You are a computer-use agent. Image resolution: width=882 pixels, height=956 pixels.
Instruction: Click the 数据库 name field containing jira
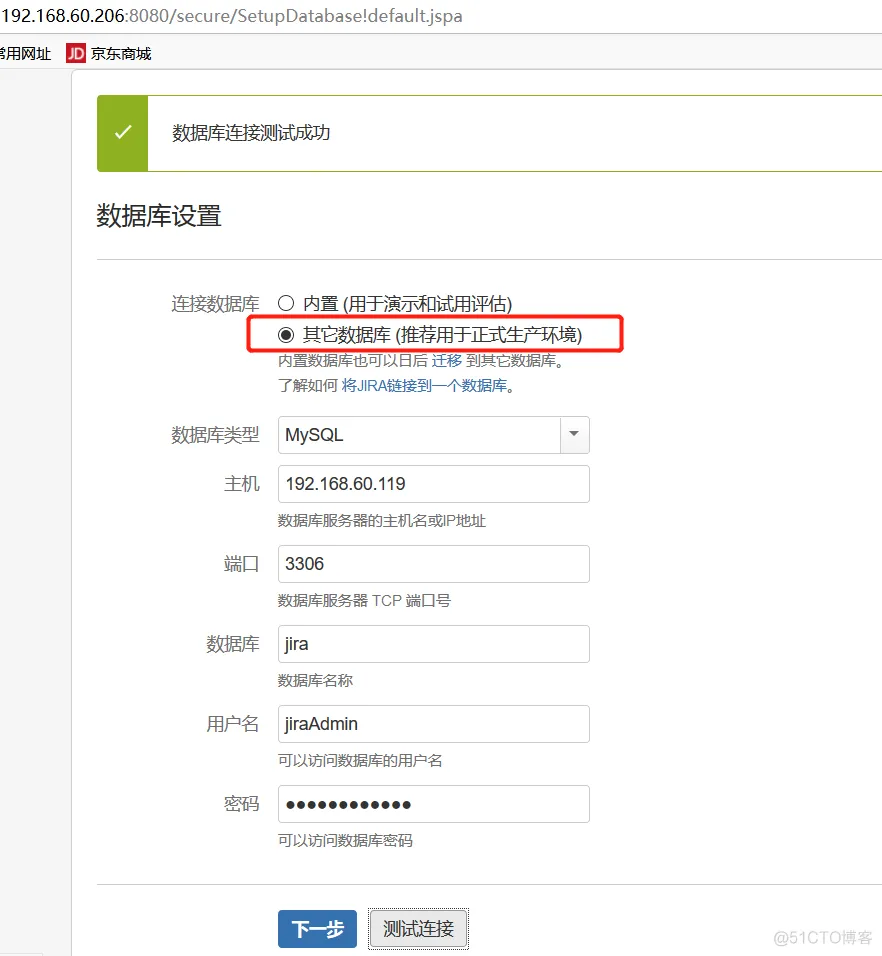(433, 644)
